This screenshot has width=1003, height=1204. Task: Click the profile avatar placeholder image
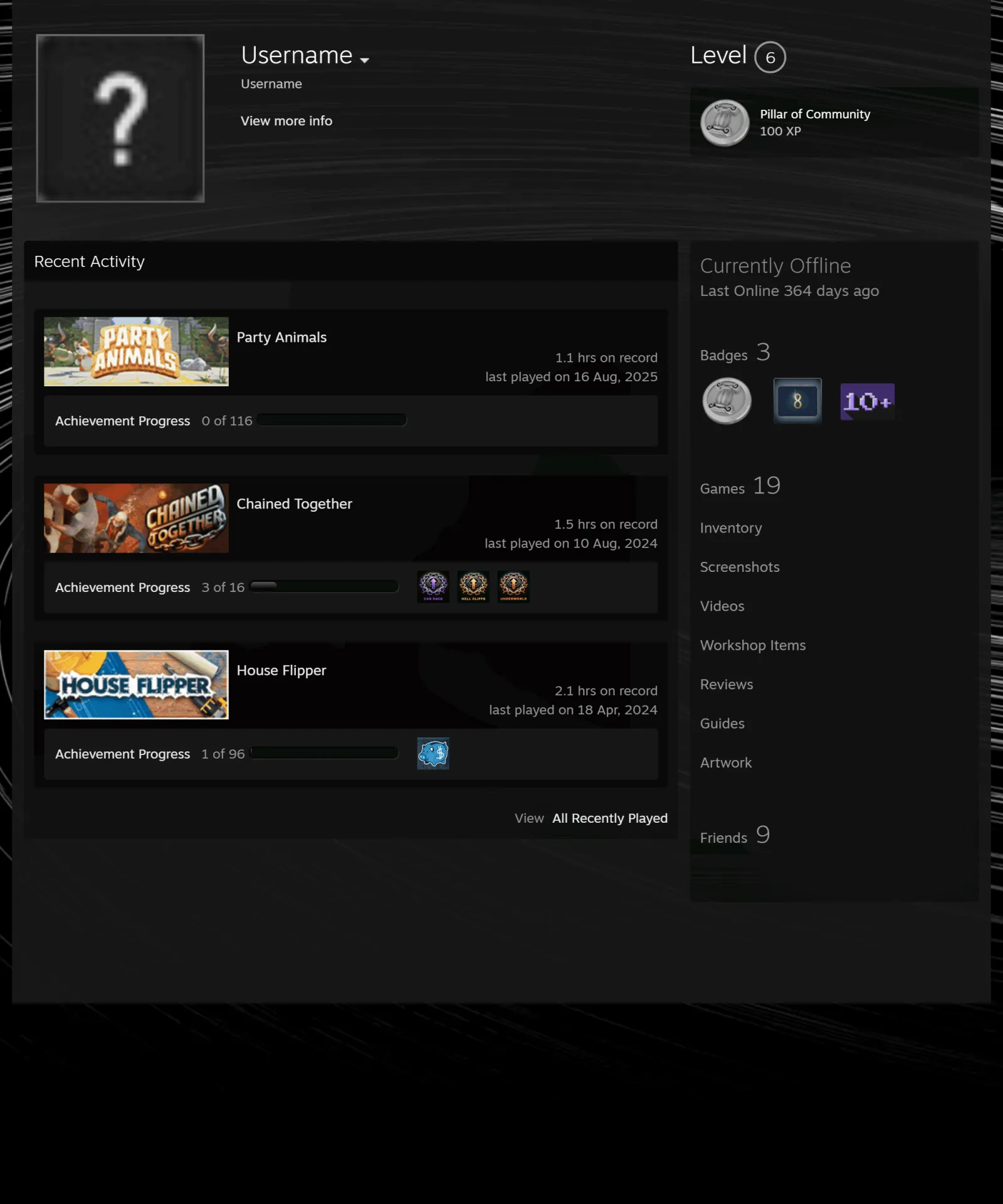tap(120, 119)
